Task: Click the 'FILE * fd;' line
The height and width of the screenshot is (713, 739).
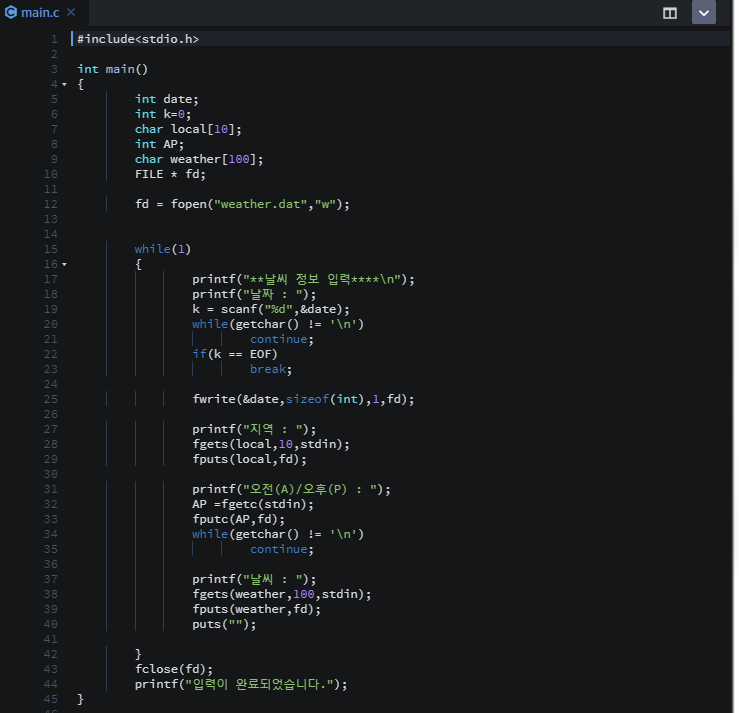Action: [170, 174]
